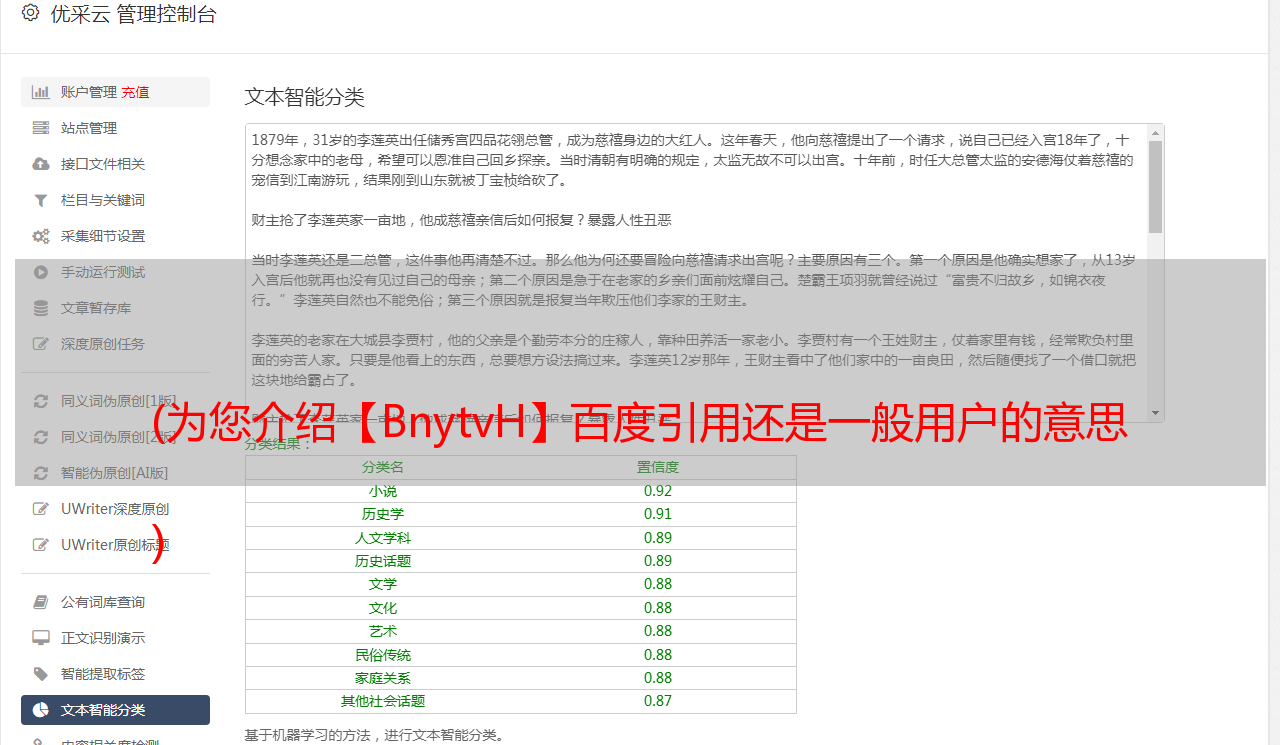Open 站点管理 in the sidebar
The height and width of the screenshot is (745, 1280).
(115, 128)
